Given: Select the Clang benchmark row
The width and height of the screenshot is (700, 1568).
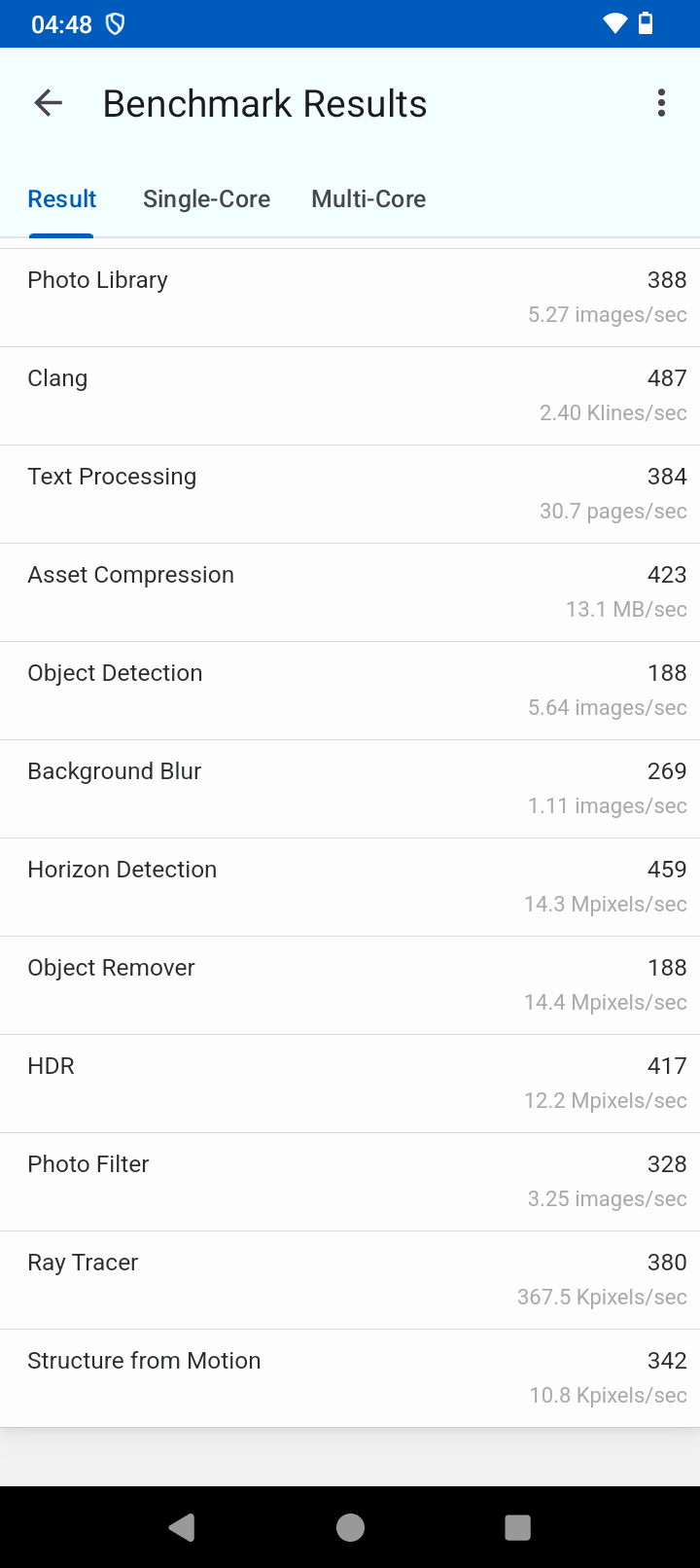Looking at the screenshot, I should (x=350, y=396).
